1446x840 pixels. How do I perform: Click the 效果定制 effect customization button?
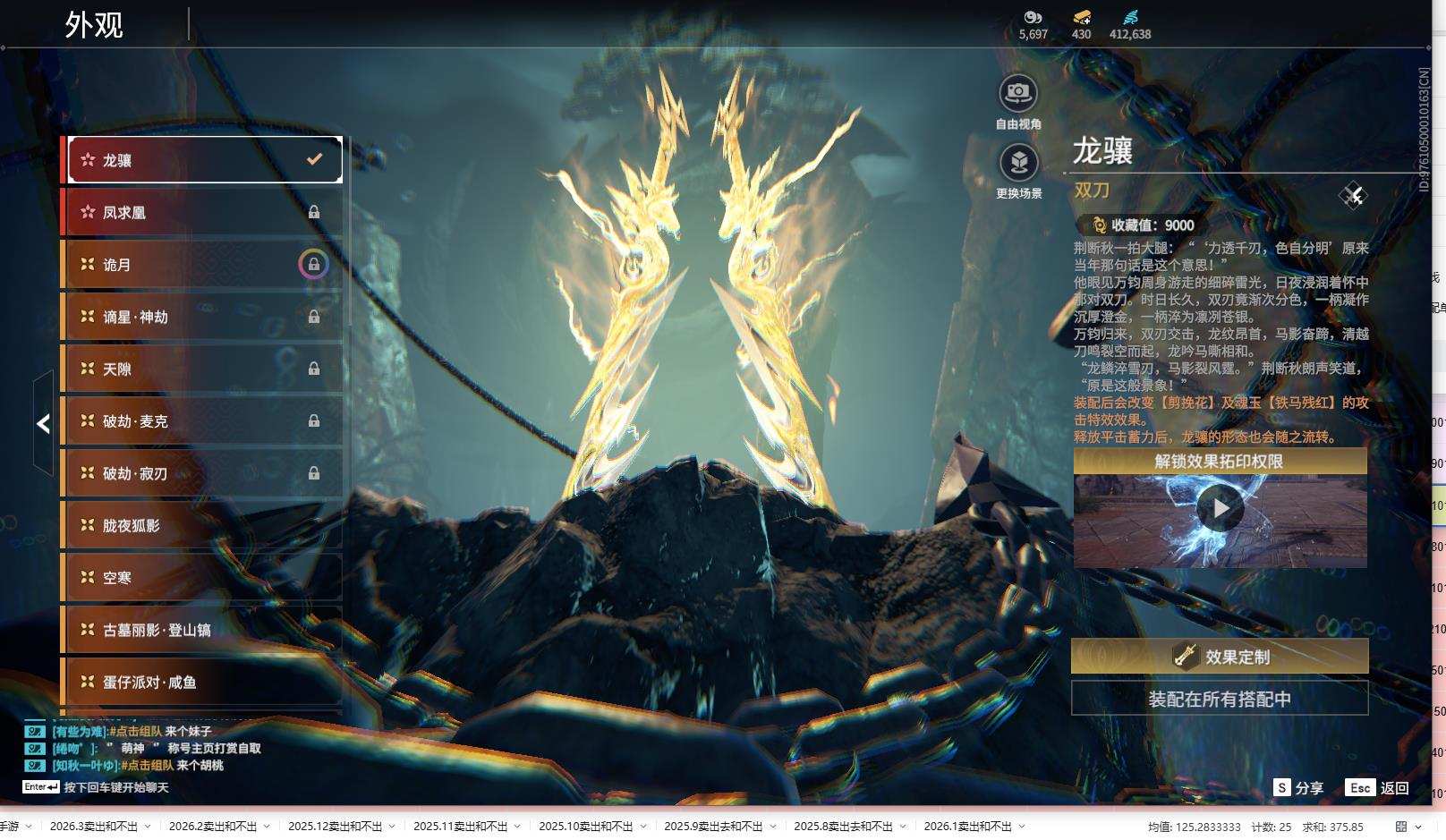coord(1220,657)
